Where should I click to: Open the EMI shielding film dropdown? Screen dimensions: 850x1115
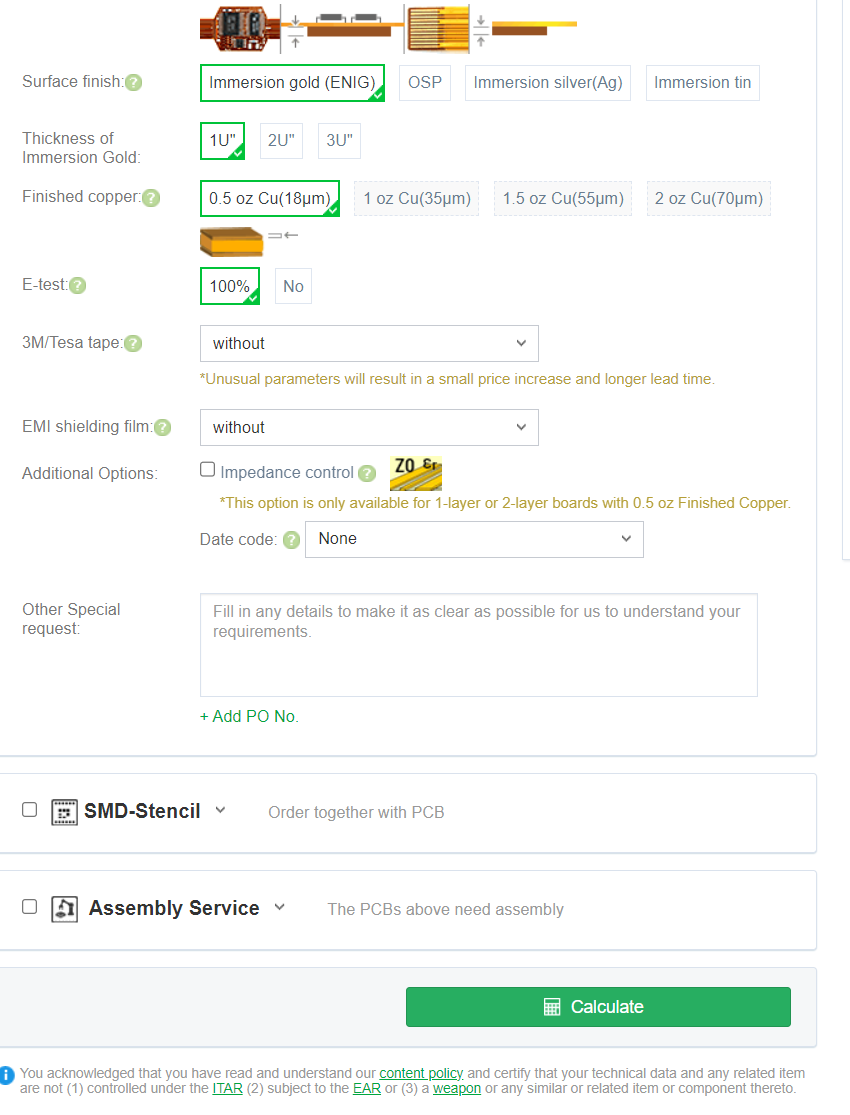point(369,427)
